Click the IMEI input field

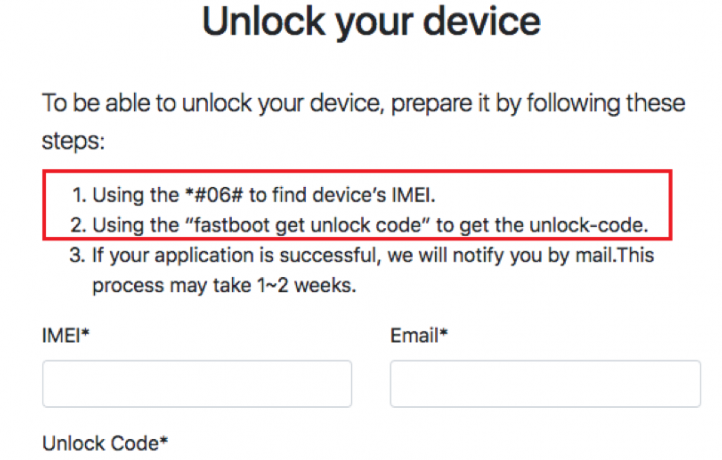[197, 384]
